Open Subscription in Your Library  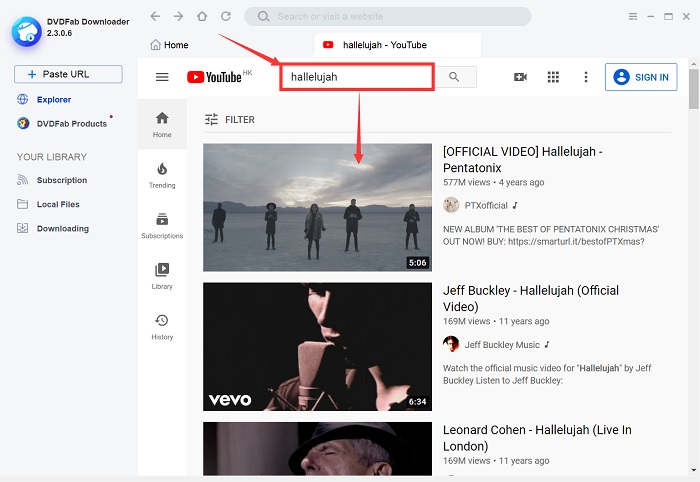click(x=52, y=180)
